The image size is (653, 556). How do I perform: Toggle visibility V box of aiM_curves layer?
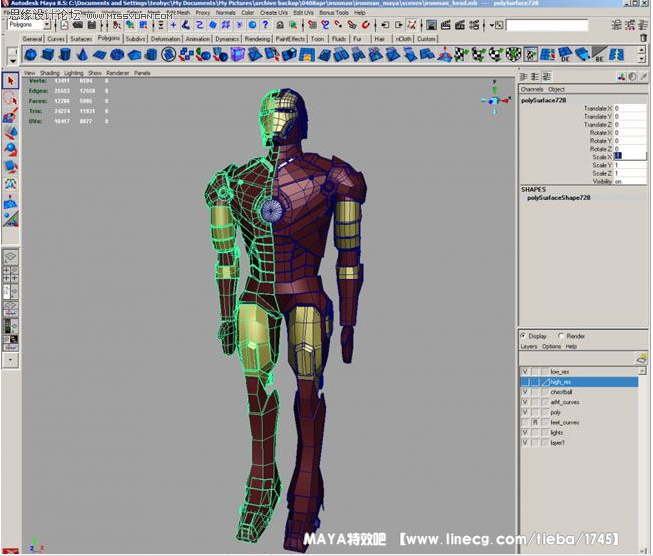pyautogui.click(x=525, y=402)
